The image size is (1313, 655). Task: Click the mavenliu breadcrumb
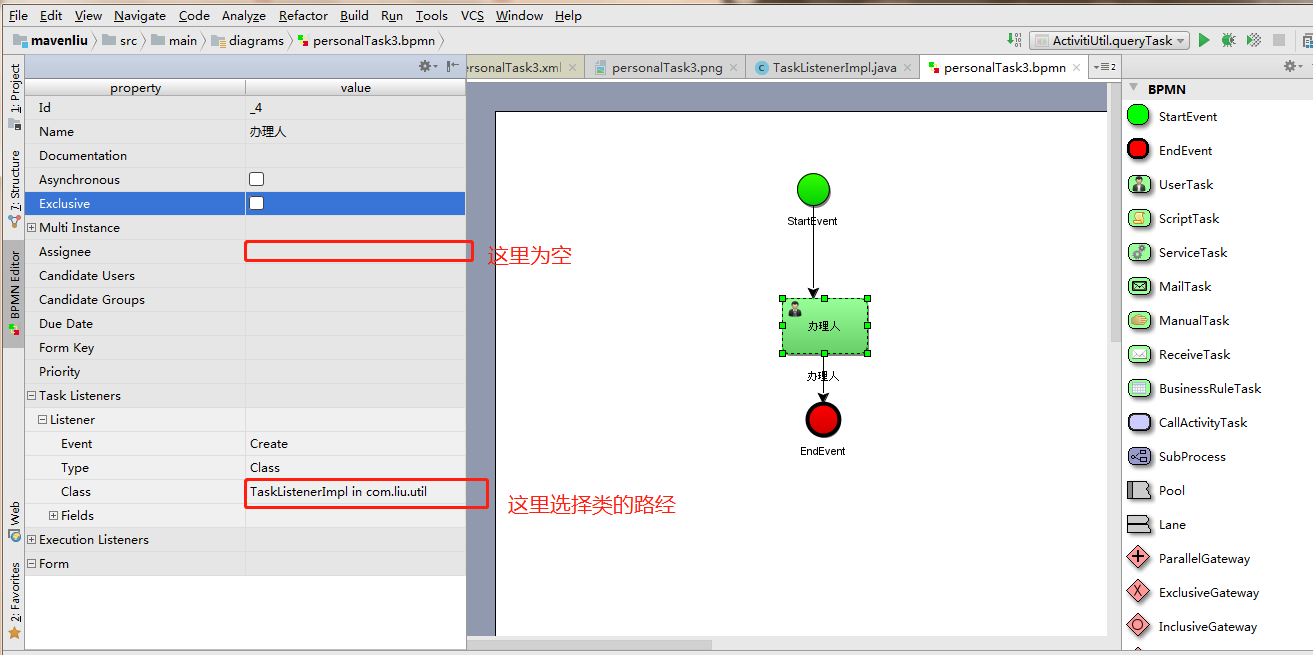(x=53, y=40)
